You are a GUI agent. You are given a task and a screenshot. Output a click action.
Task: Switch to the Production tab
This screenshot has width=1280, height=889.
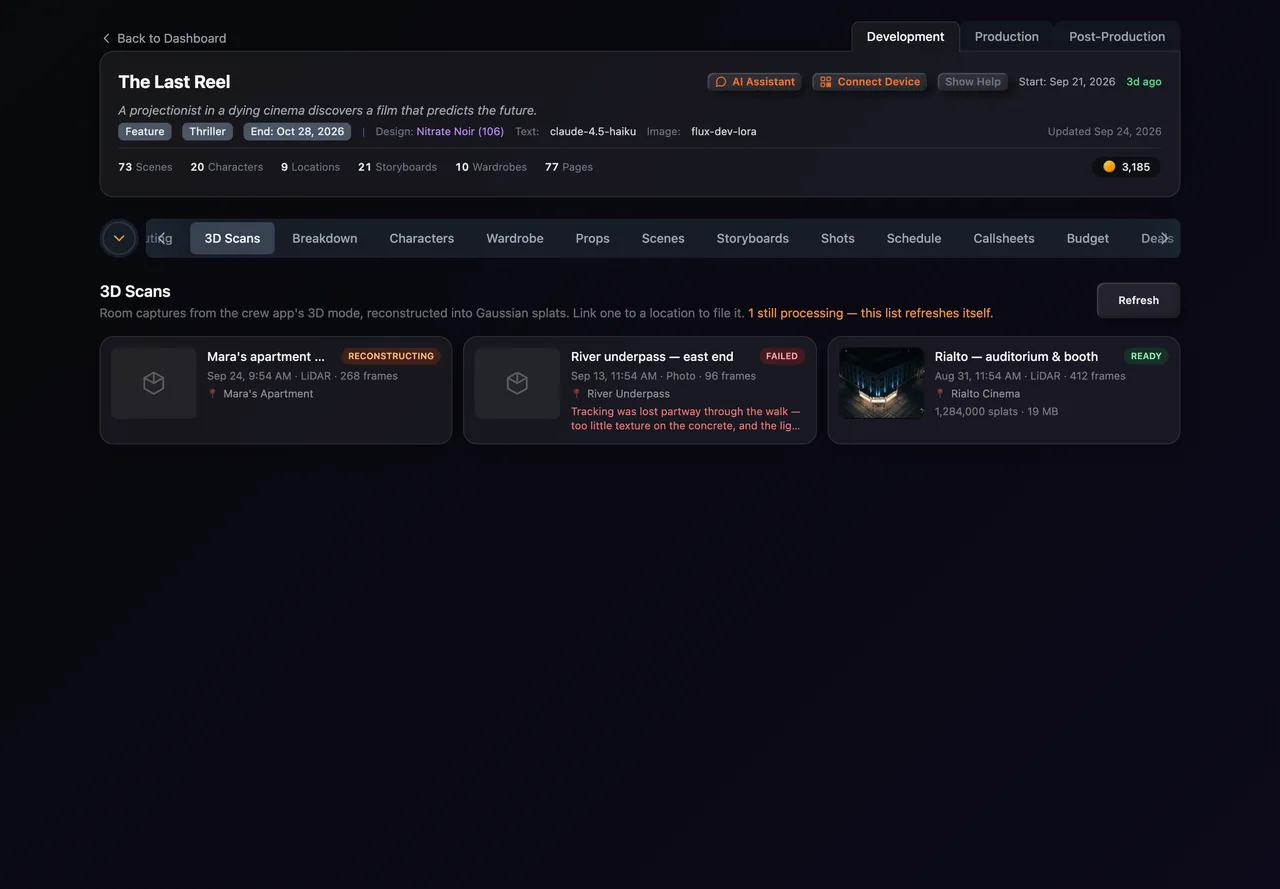(x=1006, y=37)
